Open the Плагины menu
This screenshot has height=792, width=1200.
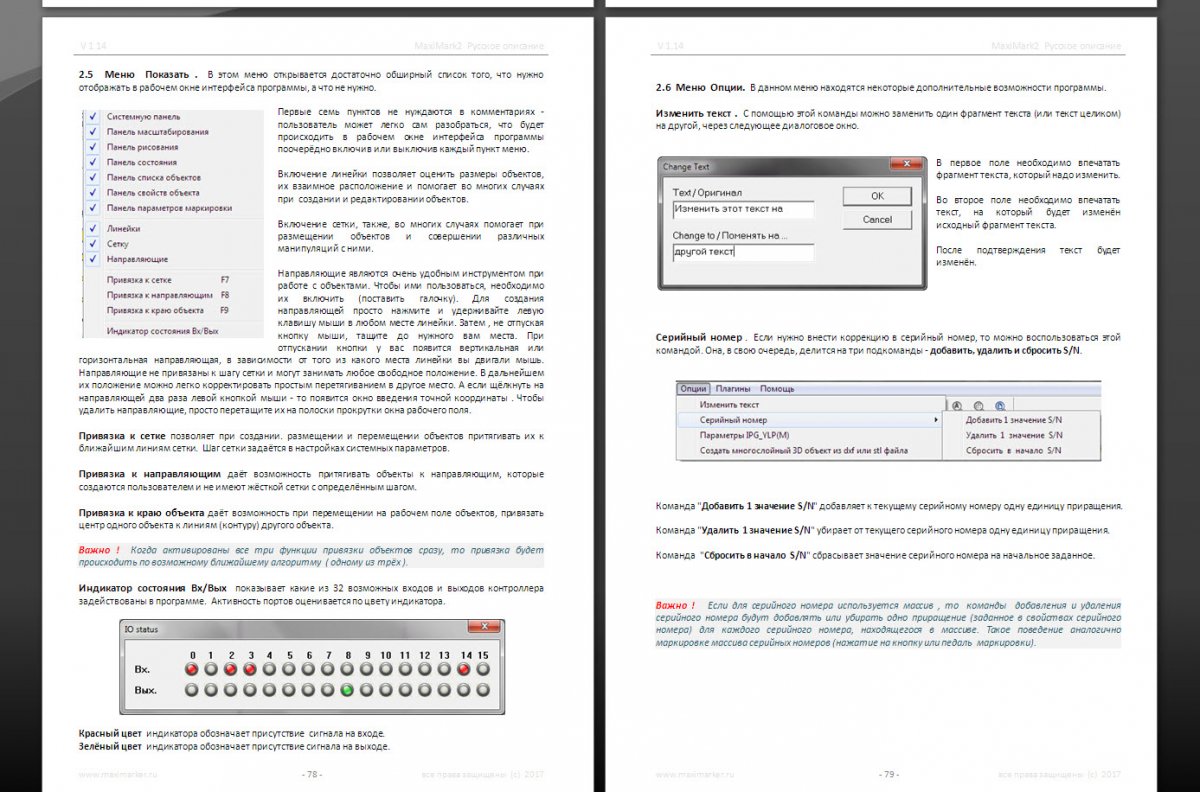coord(733,389)
